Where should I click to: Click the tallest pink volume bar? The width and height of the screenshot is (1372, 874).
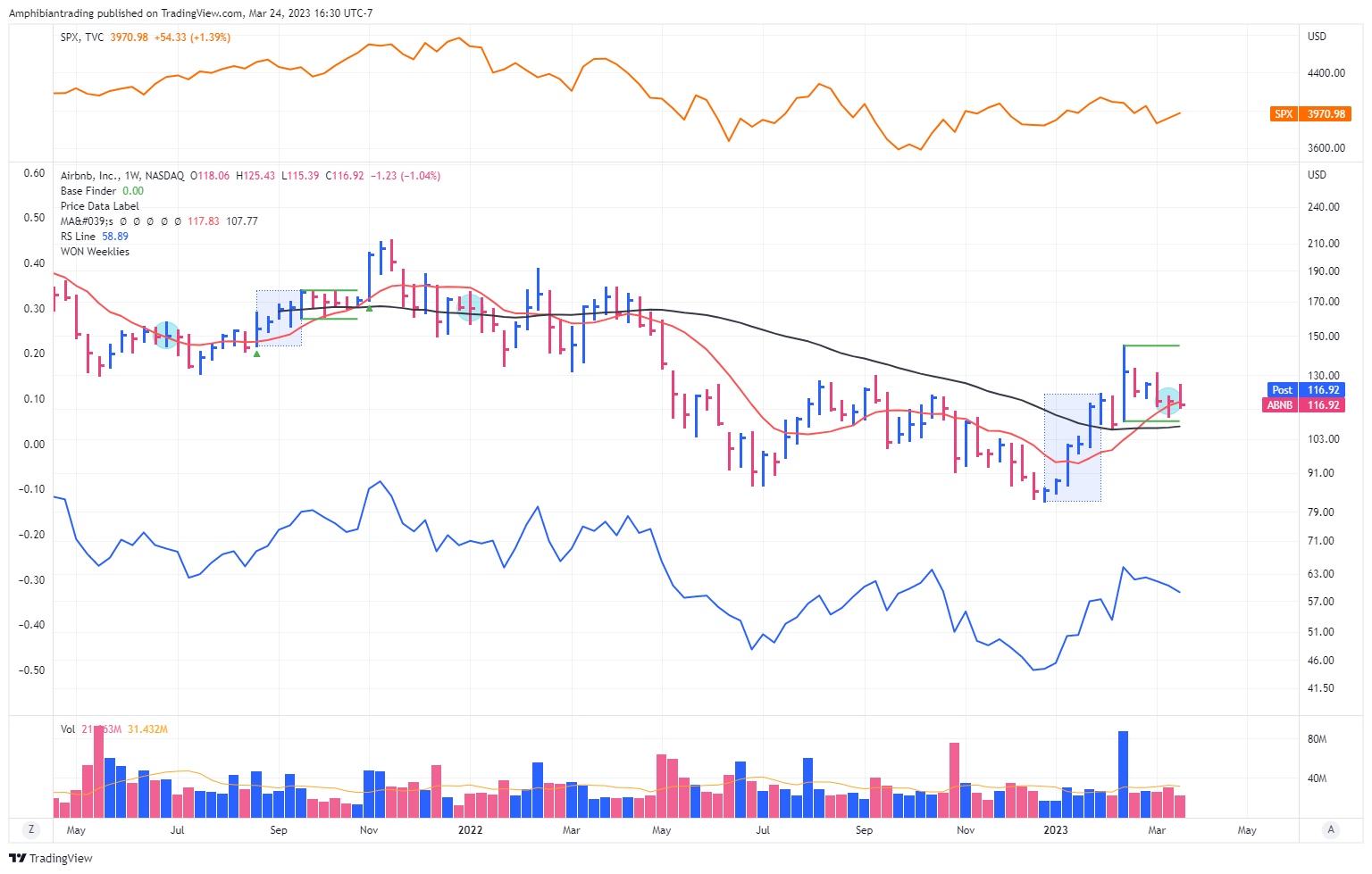[98, 772]
